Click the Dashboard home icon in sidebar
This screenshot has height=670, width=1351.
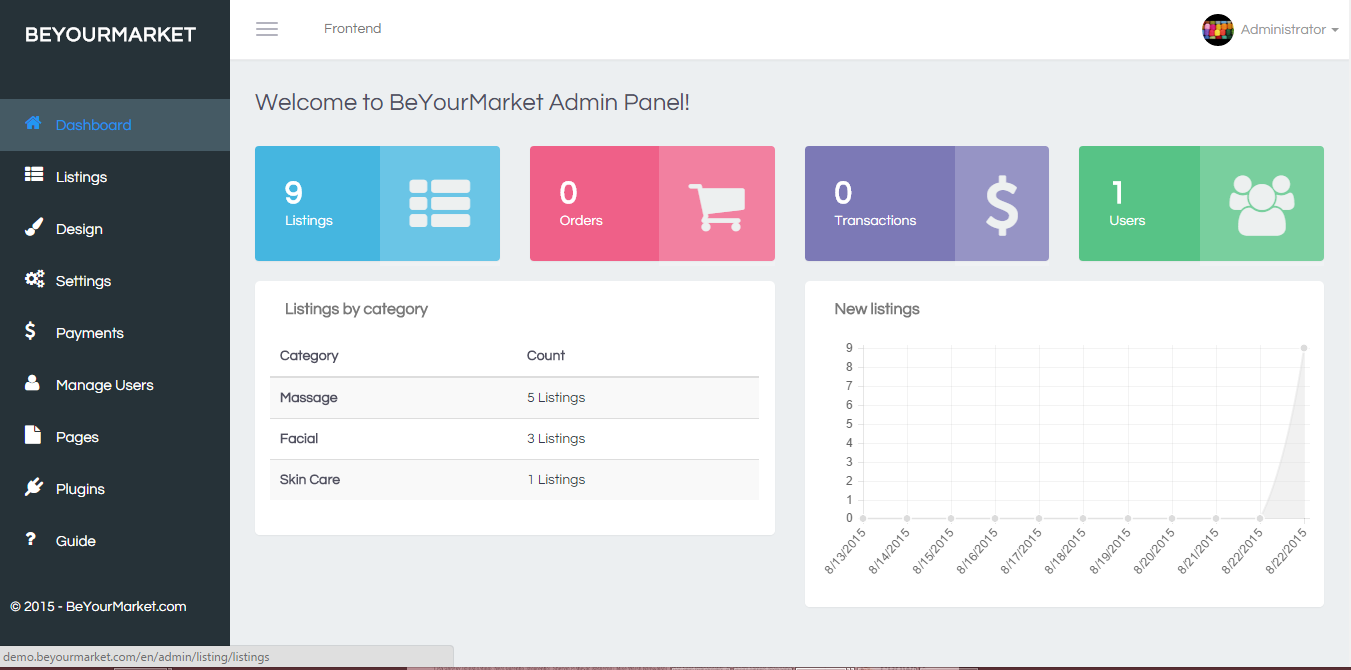pyautogui.click(x=33, y=123)
